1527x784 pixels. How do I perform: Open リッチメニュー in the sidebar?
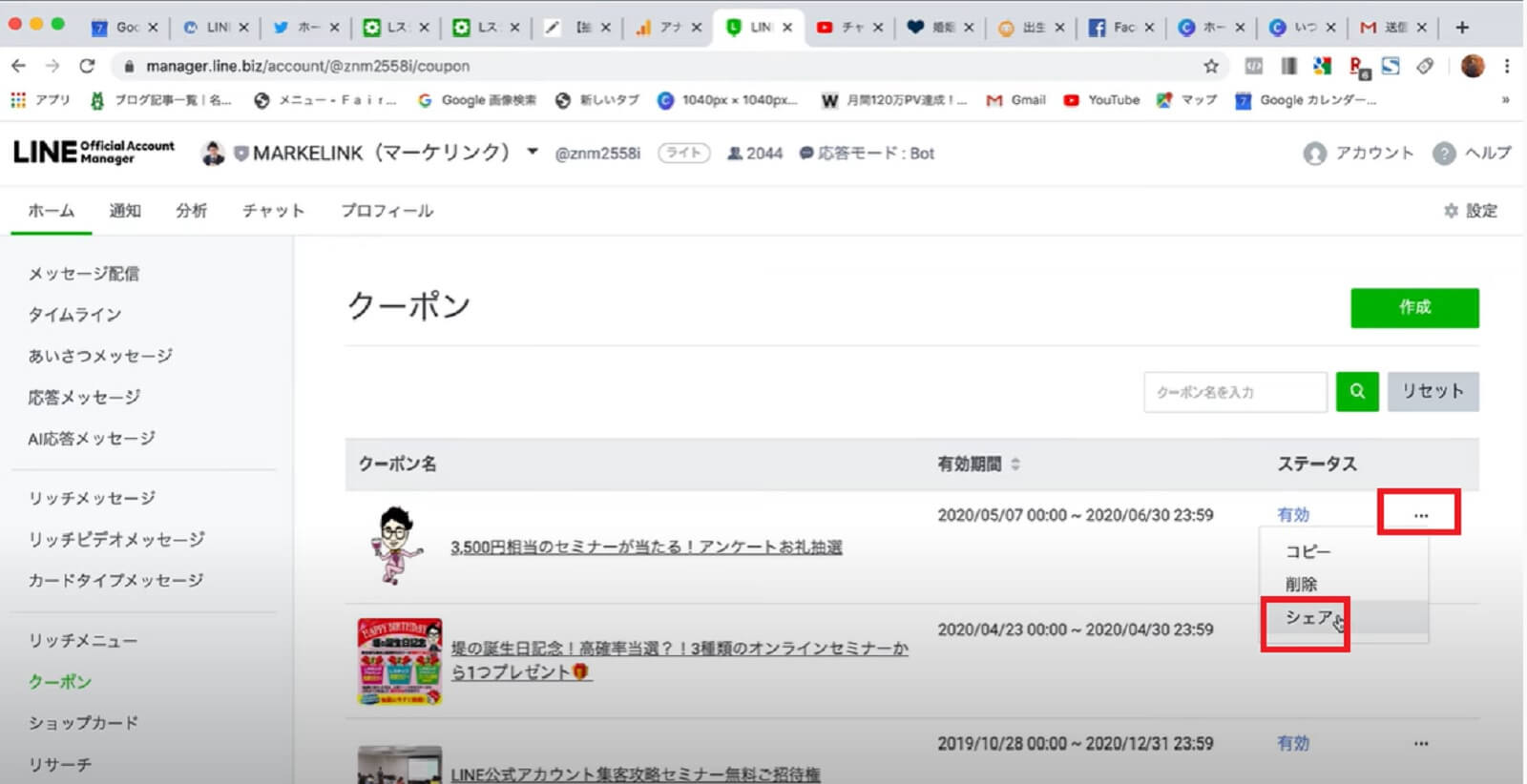[x=83, y=641]
